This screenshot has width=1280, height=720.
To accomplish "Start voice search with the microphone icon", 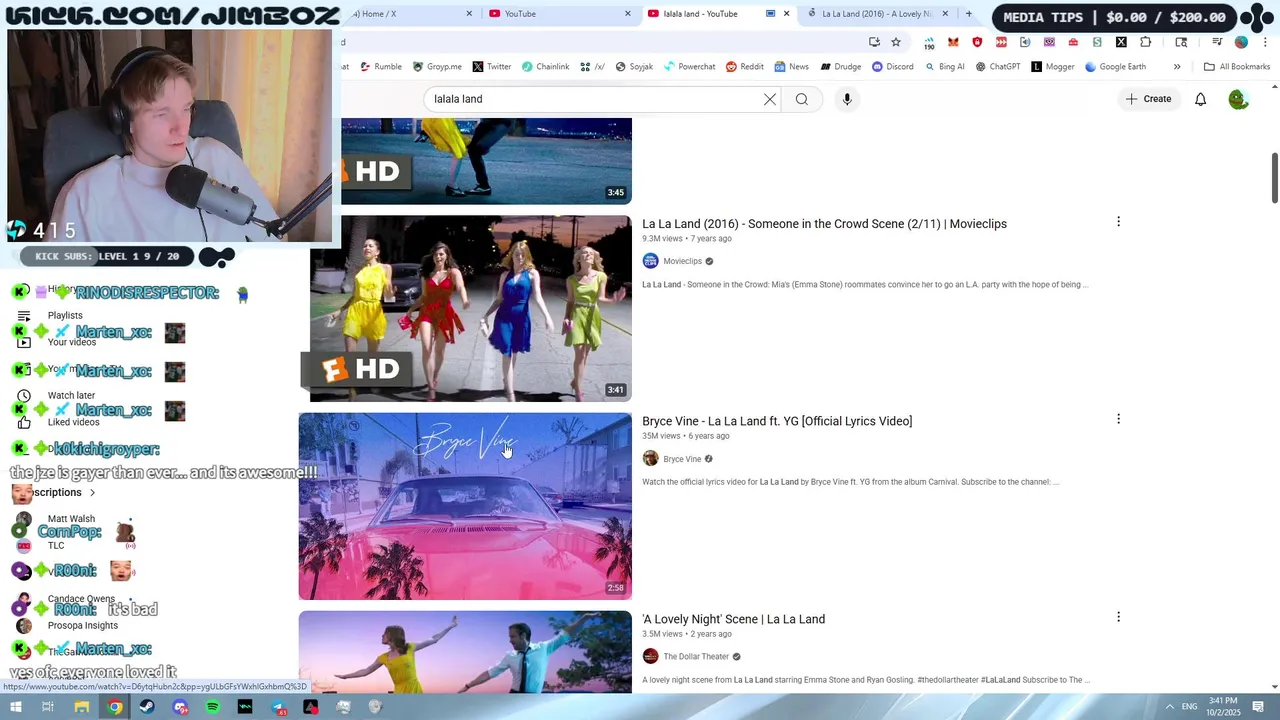I will (x=847, y=99).
